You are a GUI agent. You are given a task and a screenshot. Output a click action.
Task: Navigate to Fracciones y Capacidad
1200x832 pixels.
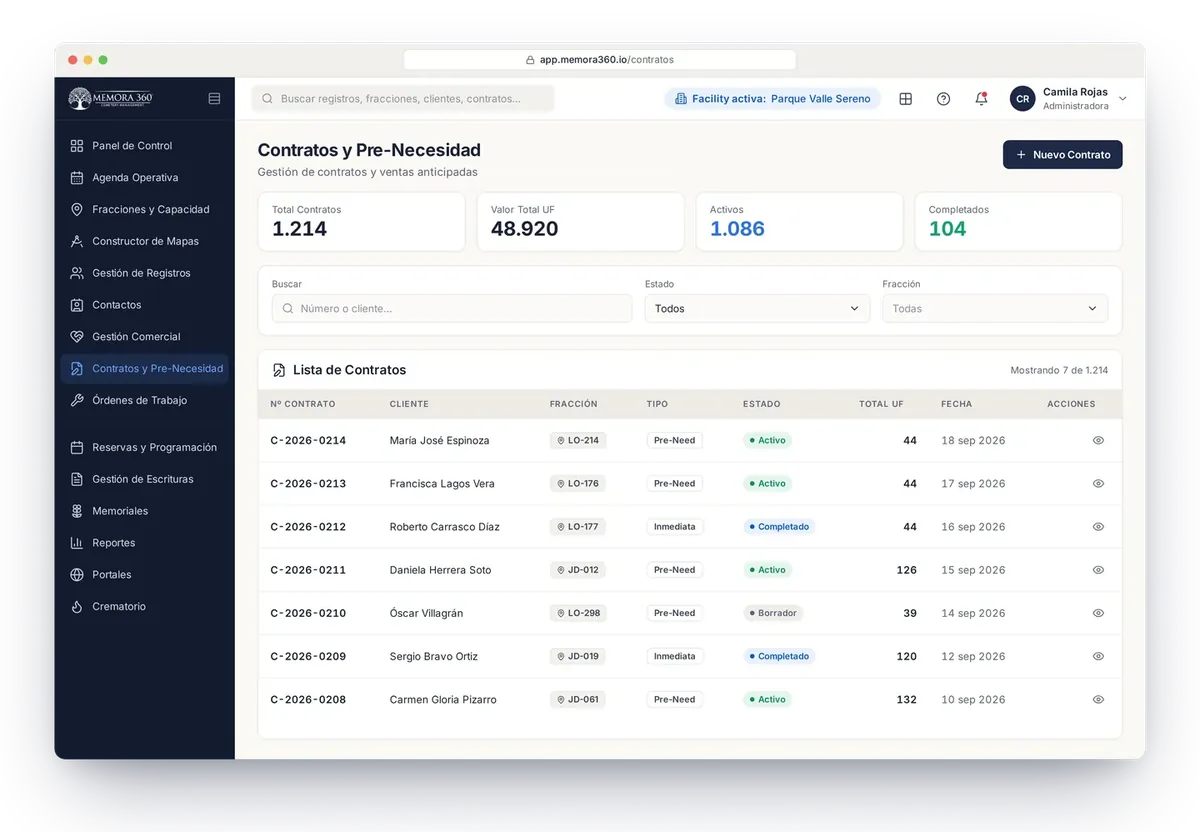[144, 210]
